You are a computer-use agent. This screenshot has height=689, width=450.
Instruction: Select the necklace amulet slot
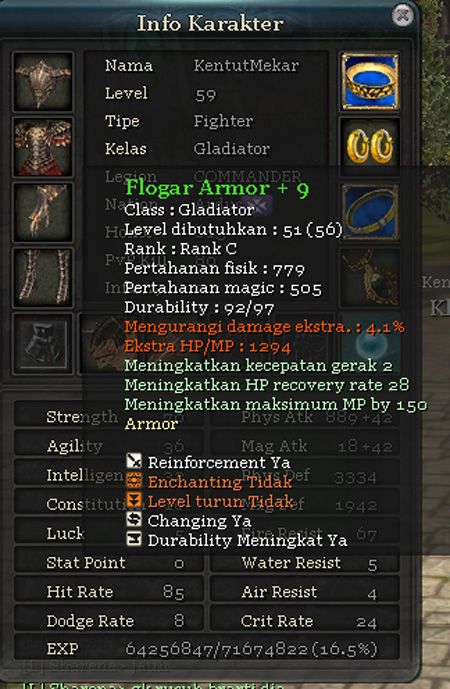[x=370, y=277]
